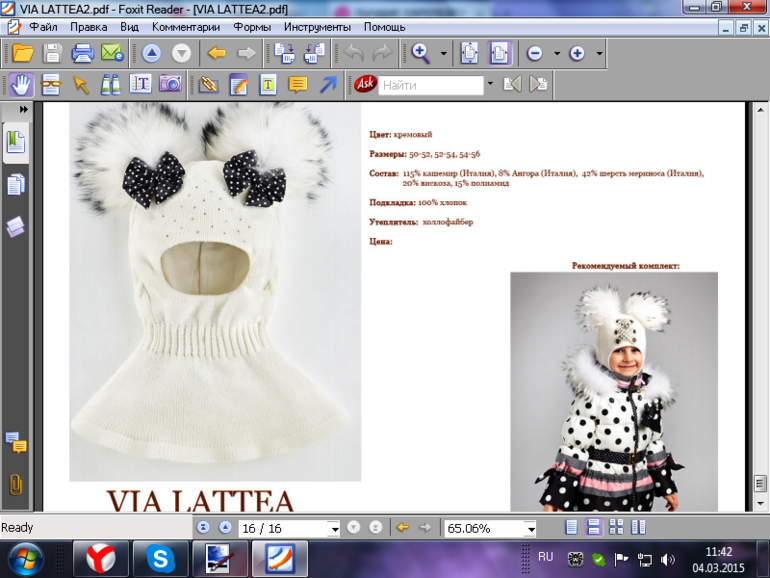Screen dimensions: 770x578
Task: Add a note comment using the speech bubble icon
Action: click(298, 85)
